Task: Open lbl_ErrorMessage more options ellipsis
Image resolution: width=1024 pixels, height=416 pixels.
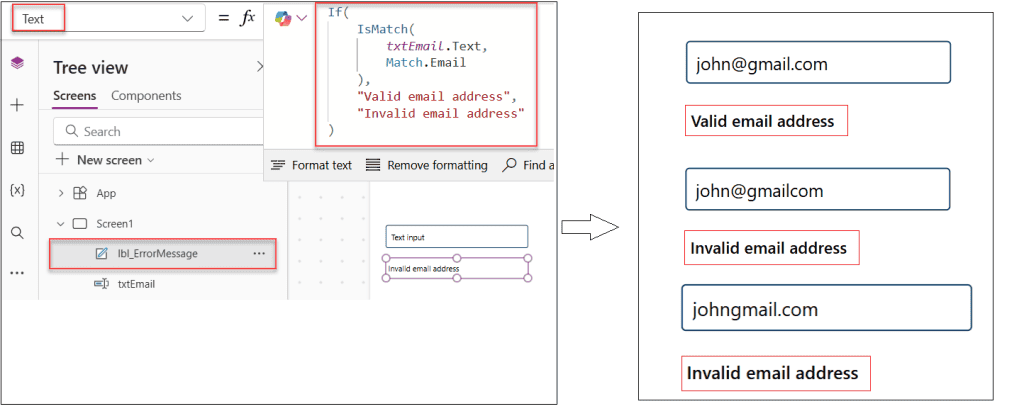Action: (x=259, y=253)
